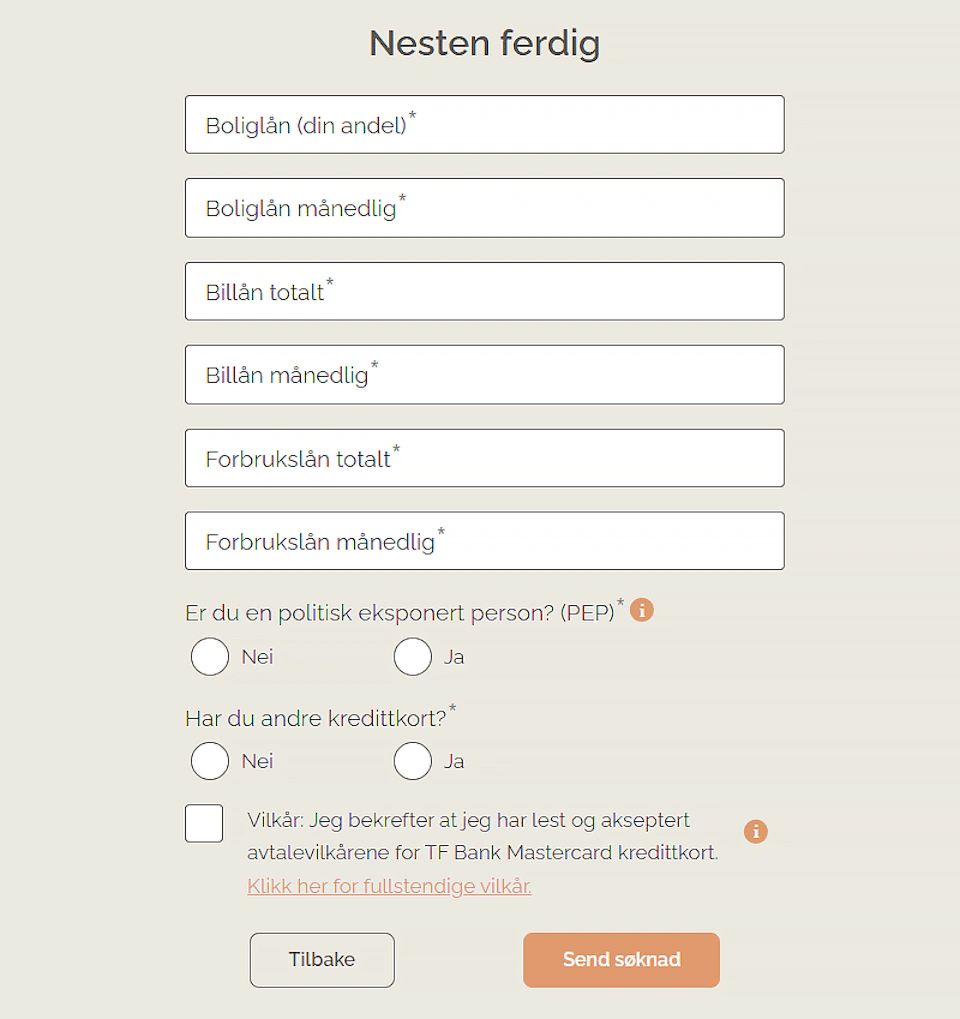Focus the Boliglån (din andel) field
960x1019 pixels.
tap(484, 125)
